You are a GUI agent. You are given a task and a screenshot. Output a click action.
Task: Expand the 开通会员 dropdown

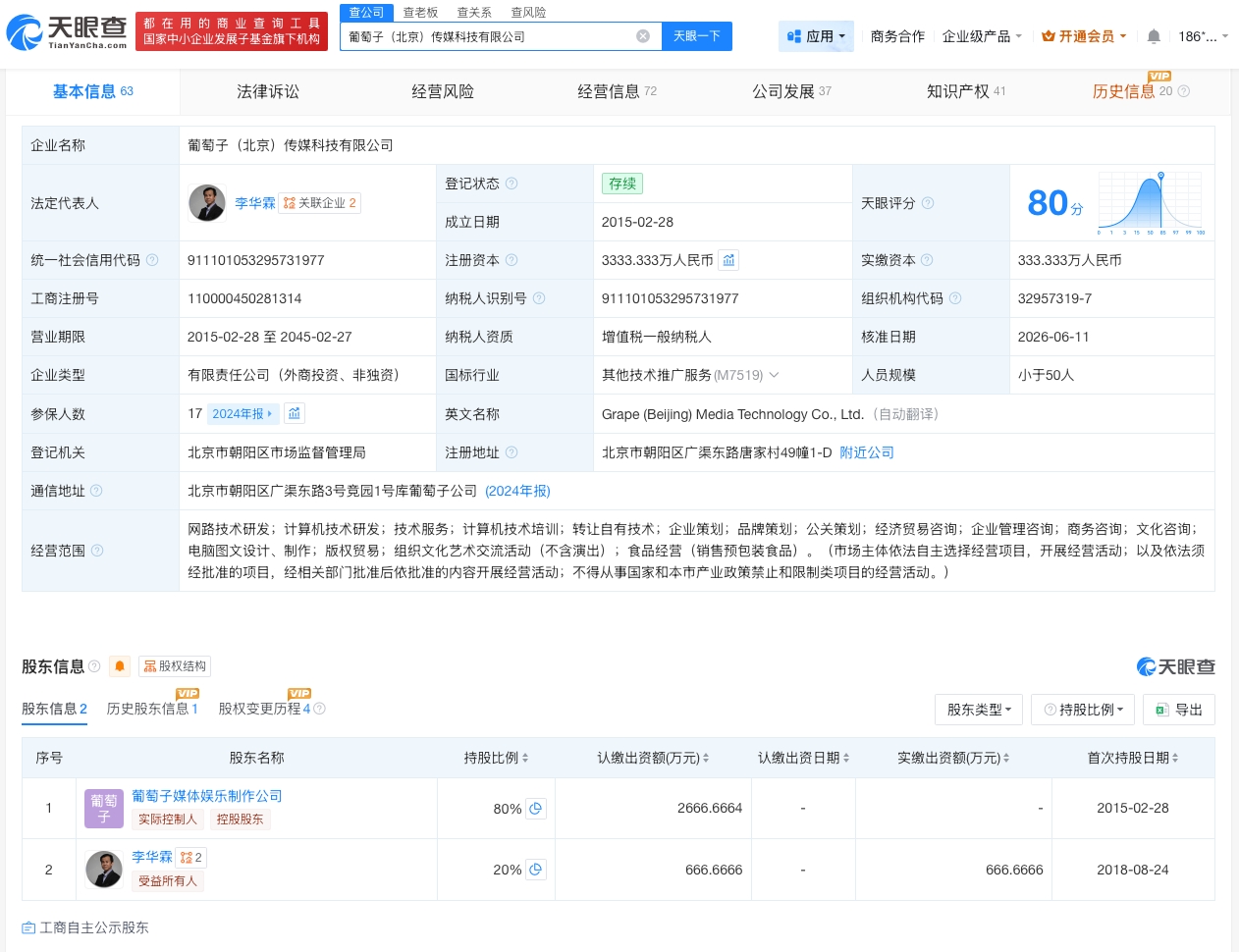pyautogui.click(x=1084, y=36)
